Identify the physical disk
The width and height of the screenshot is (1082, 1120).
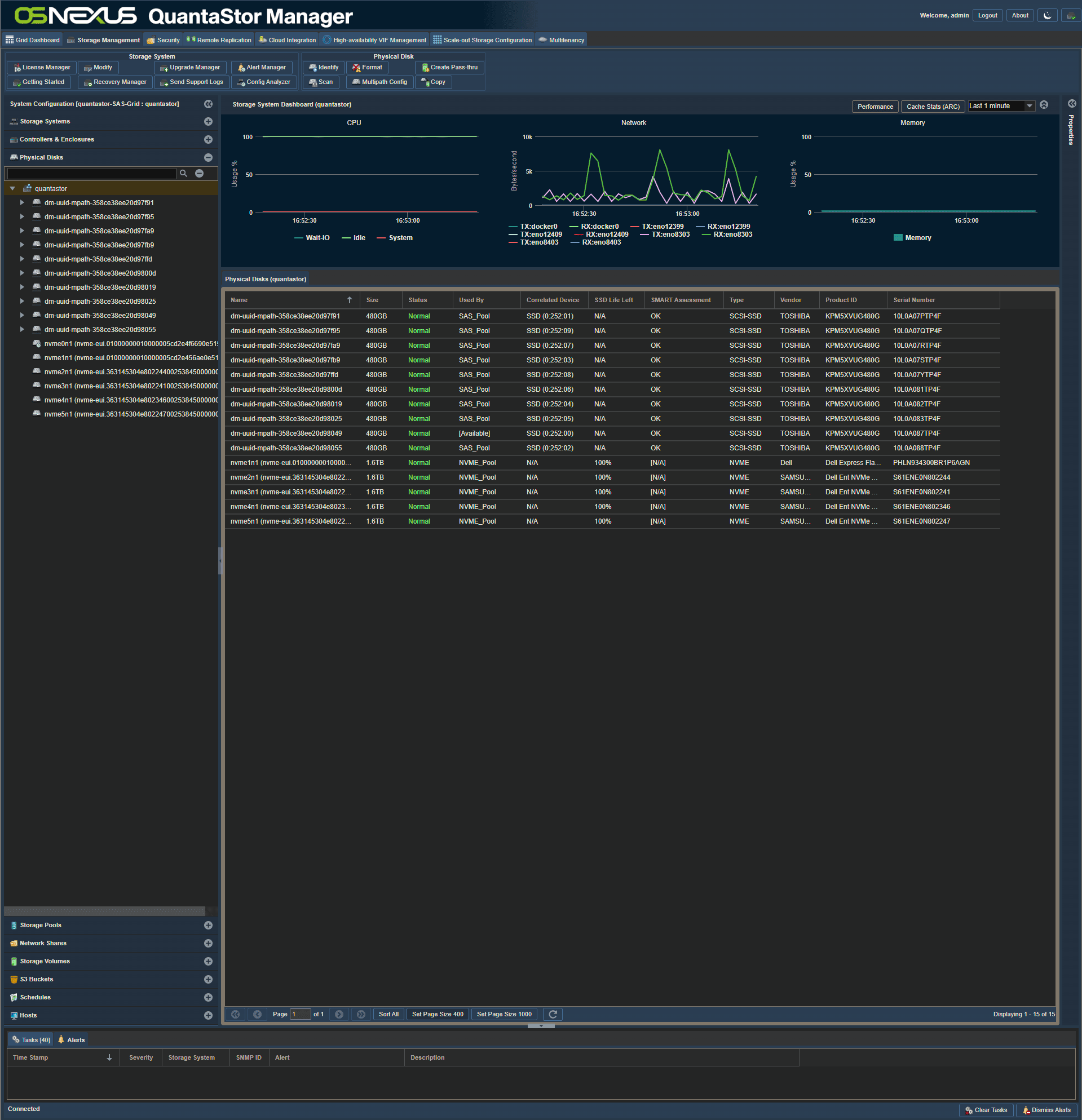(x=323, y=68)
